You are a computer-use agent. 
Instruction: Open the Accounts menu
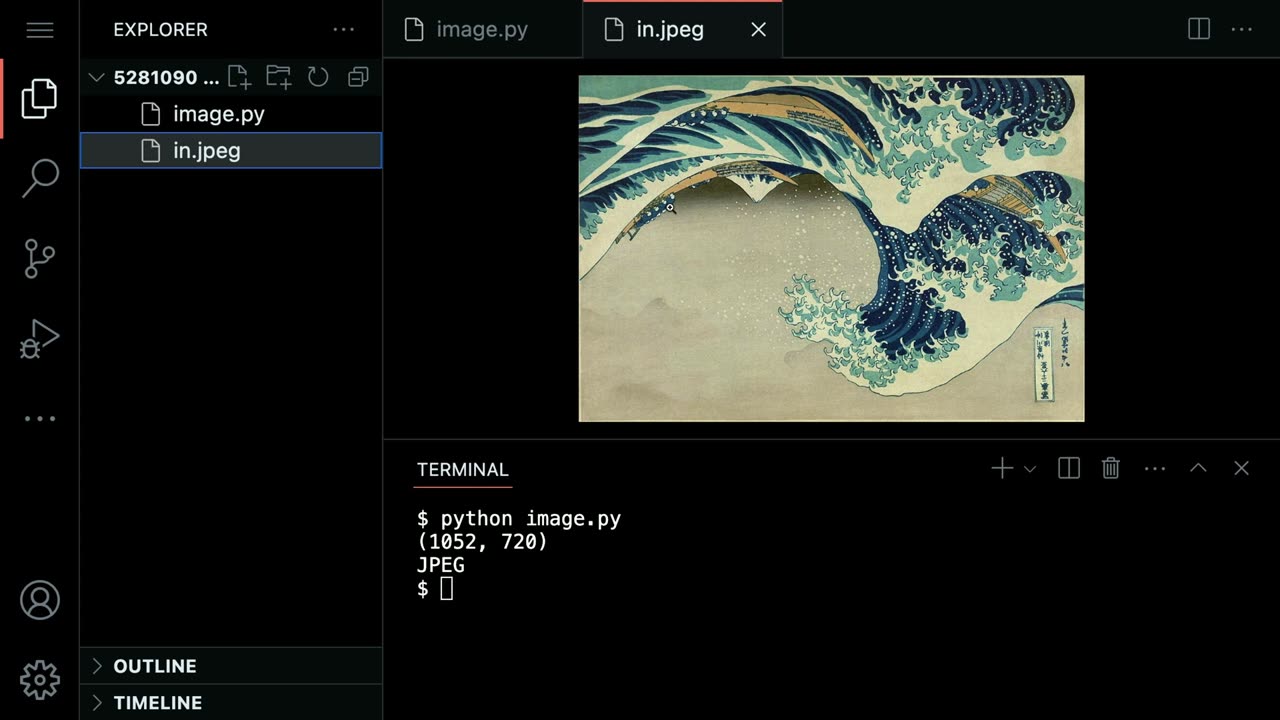click(x=40, y=600)
